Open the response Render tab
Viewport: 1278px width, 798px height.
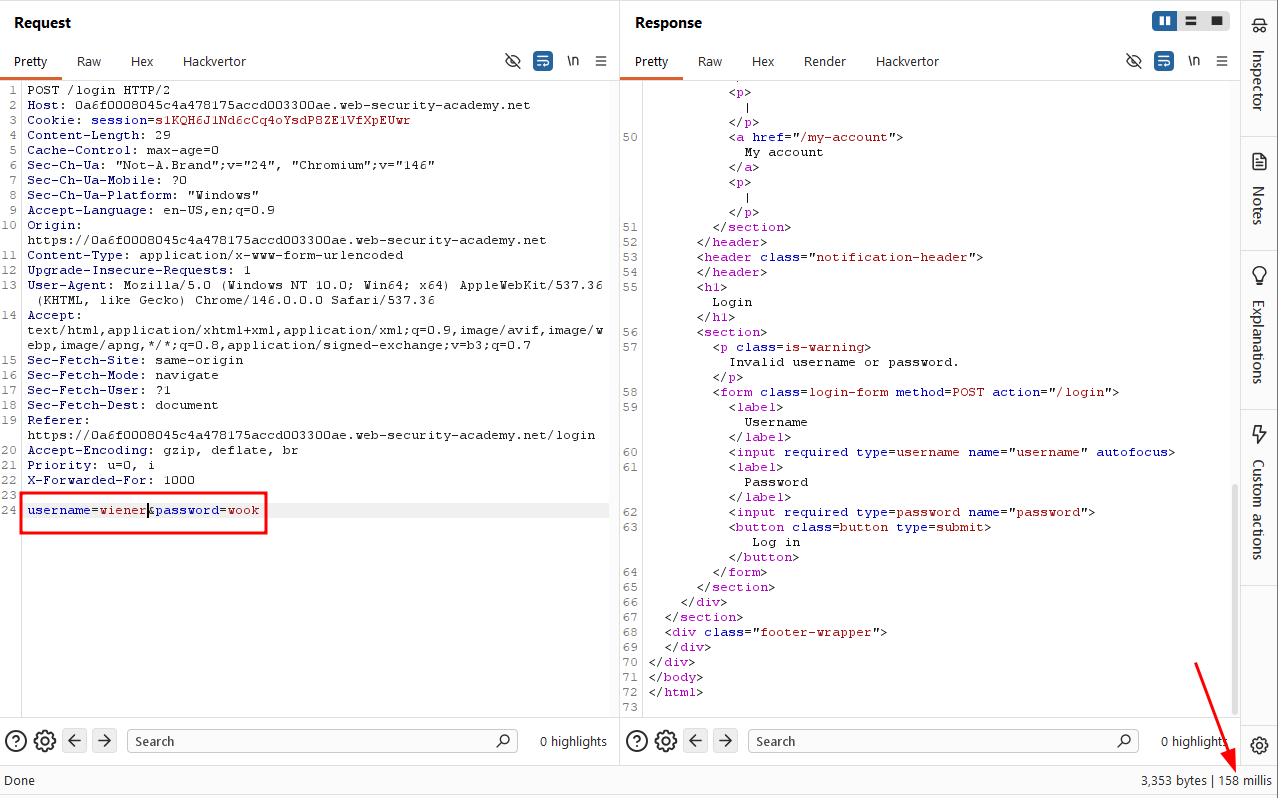tap(825, 61)
